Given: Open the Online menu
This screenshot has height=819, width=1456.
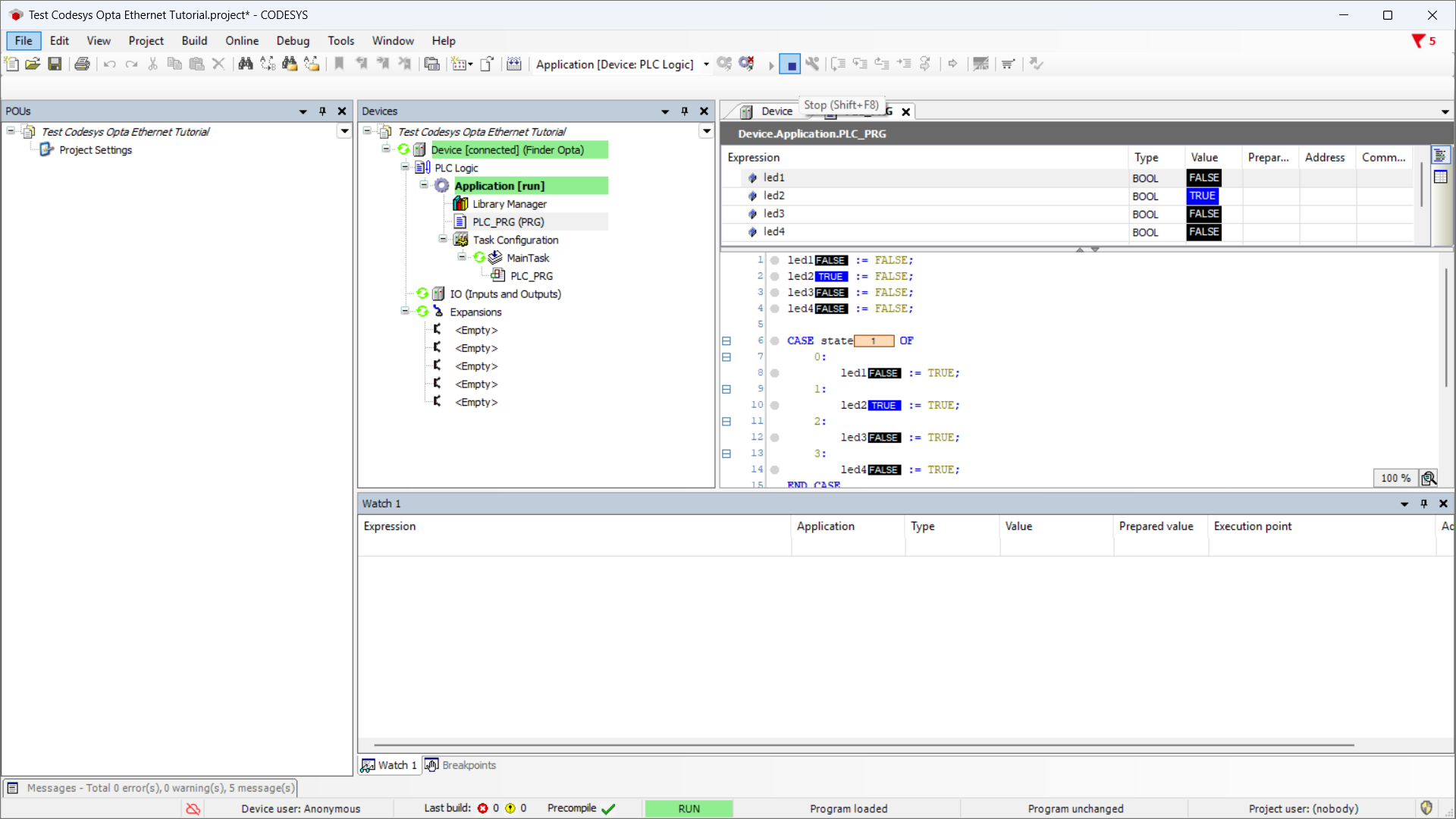Looking at the screenshot, I should click(x=241, y=41).
